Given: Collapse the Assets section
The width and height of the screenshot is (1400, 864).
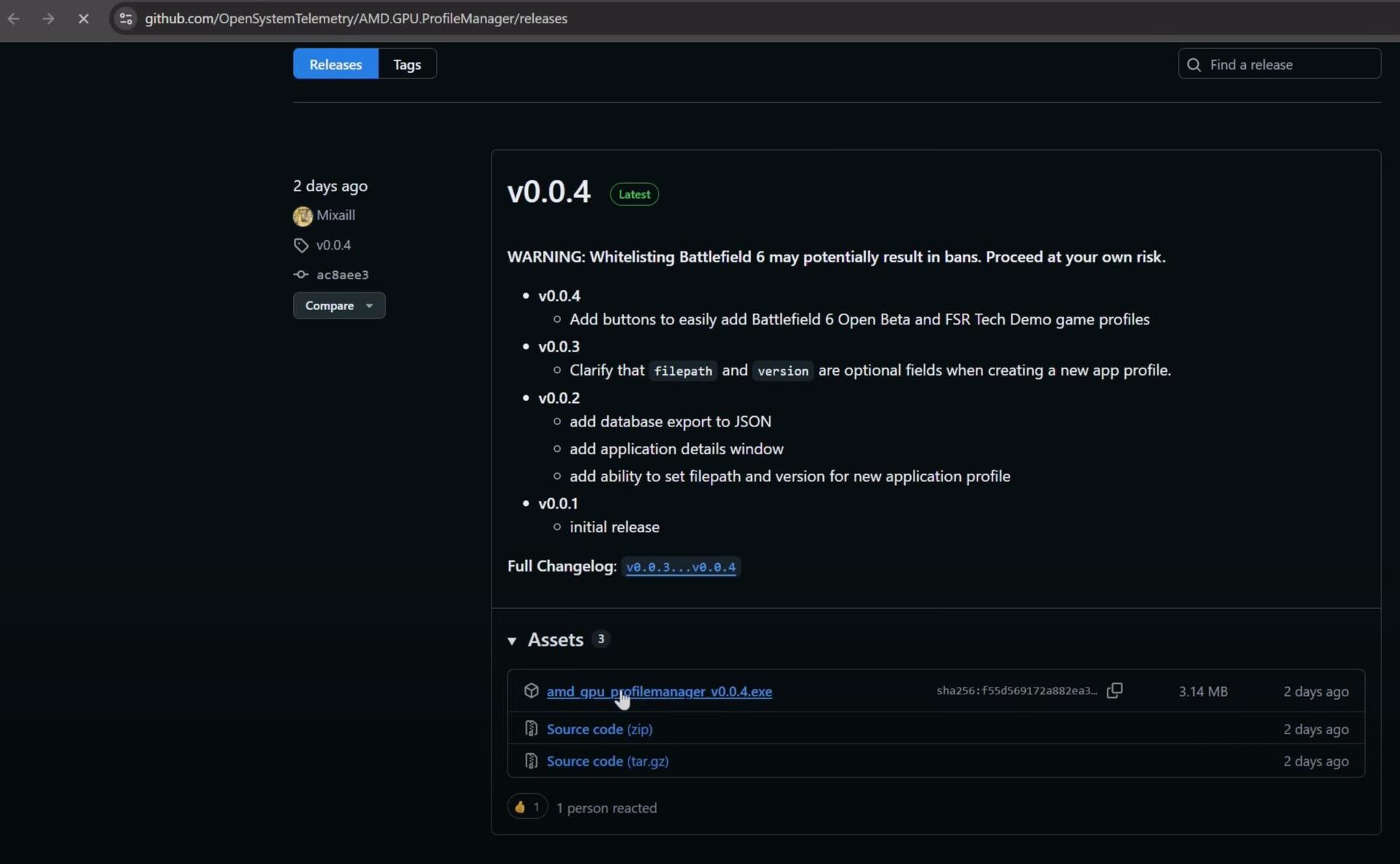Looking at the screenshot, I should pos(513,641).
